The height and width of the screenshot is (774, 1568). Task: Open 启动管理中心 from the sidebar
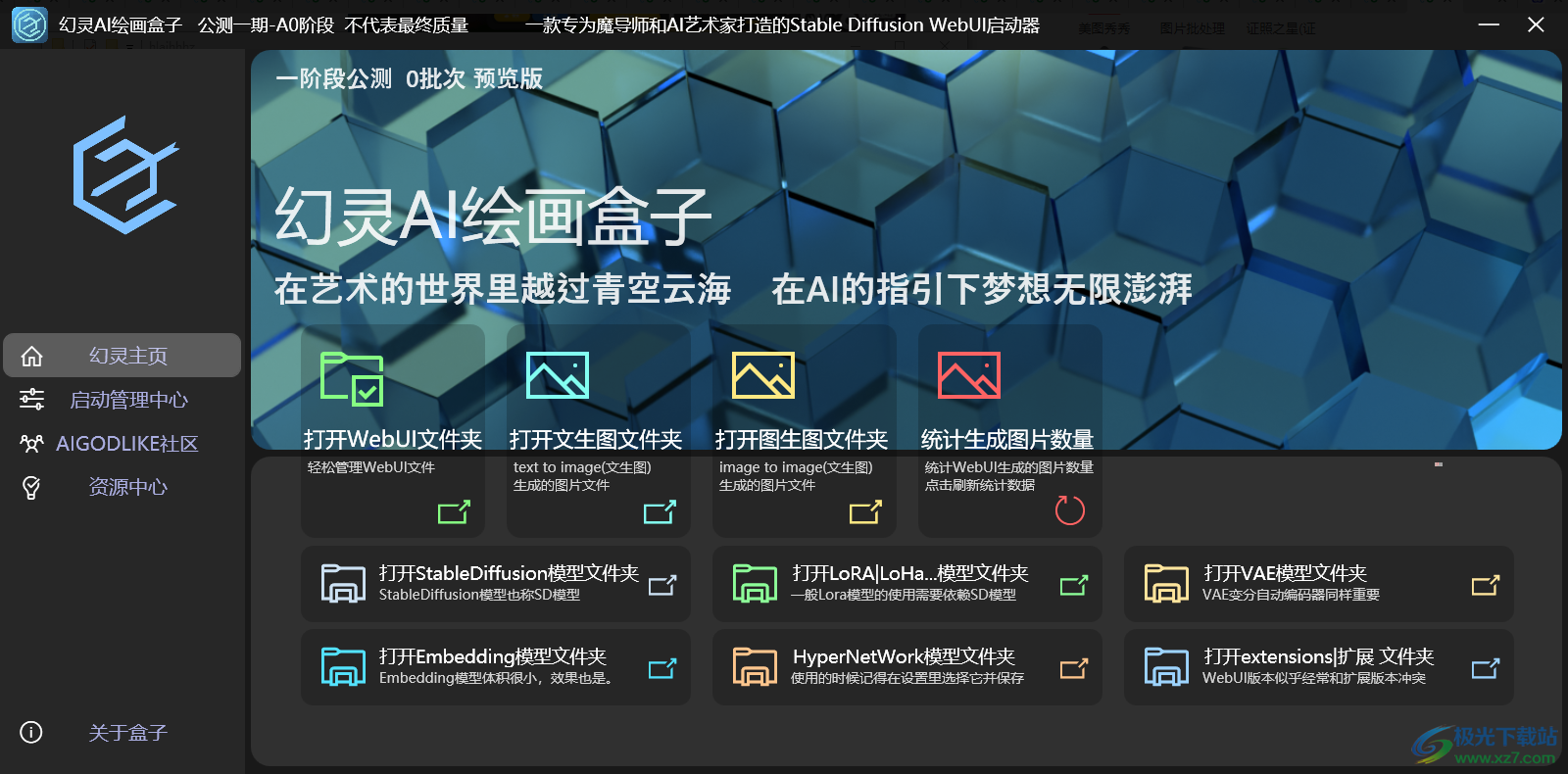122,399
